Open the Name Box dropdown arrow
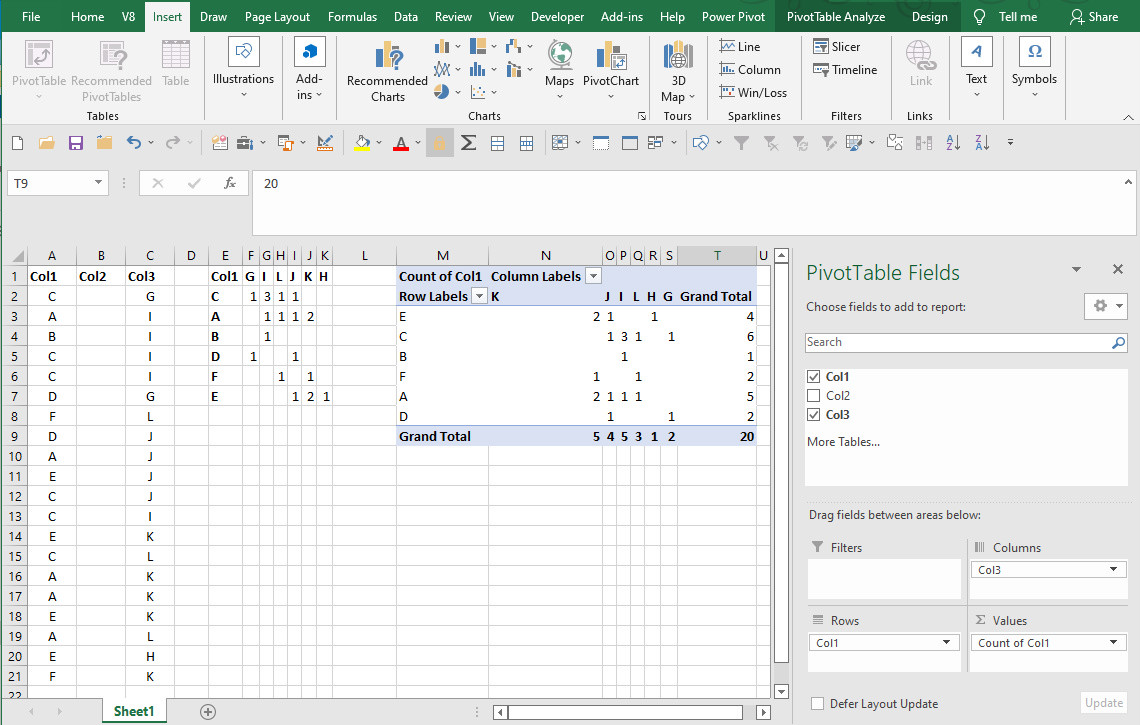The height and width of the screenshot is (725, 1140). 98,183
